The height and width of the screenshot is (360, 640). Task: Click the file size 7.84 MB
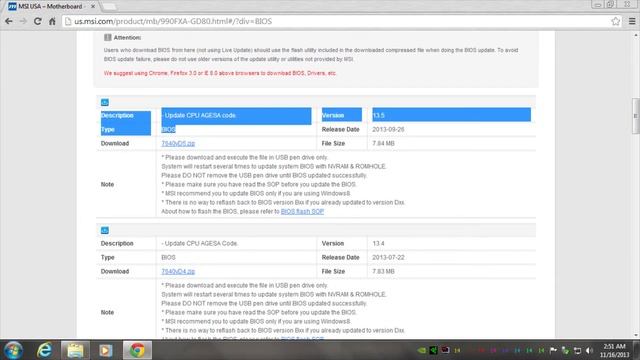click(383, 143)
